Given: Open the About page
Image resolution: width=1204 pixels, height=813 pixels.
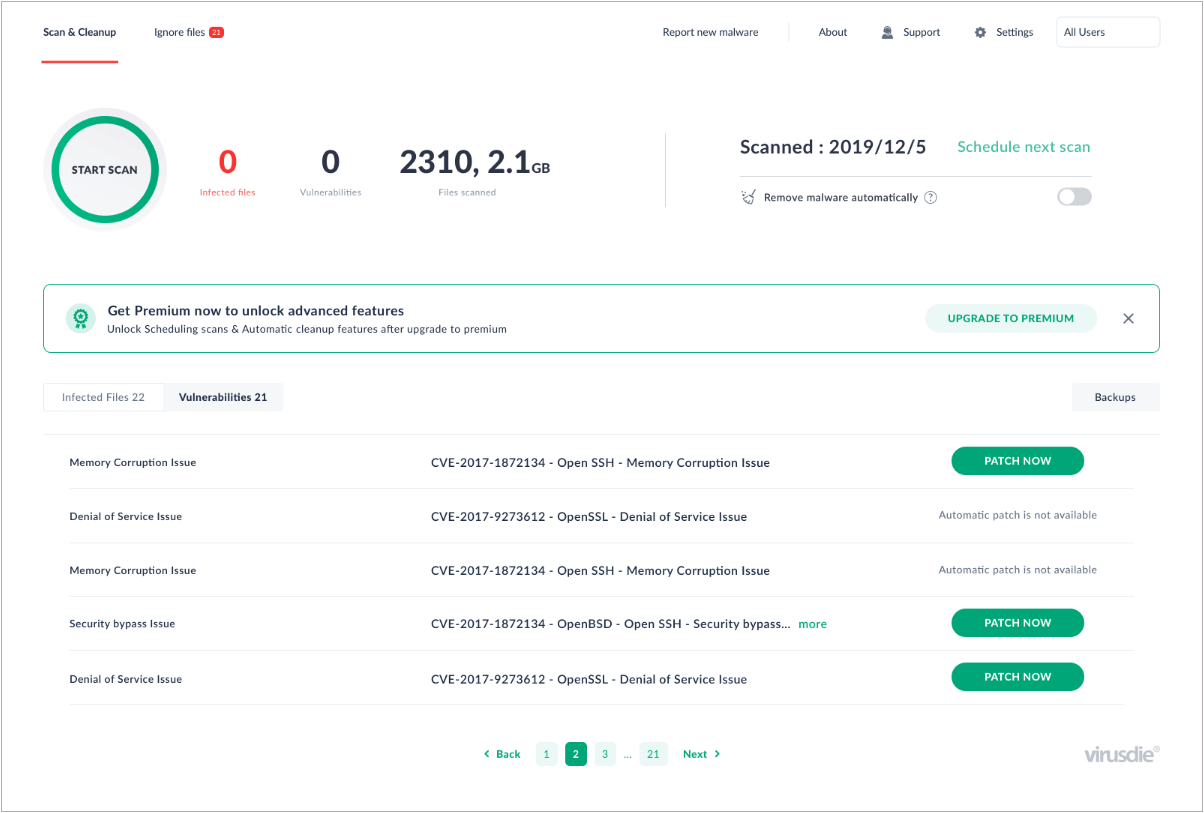Looking at the screenshot, I should [x=833, y=32].
